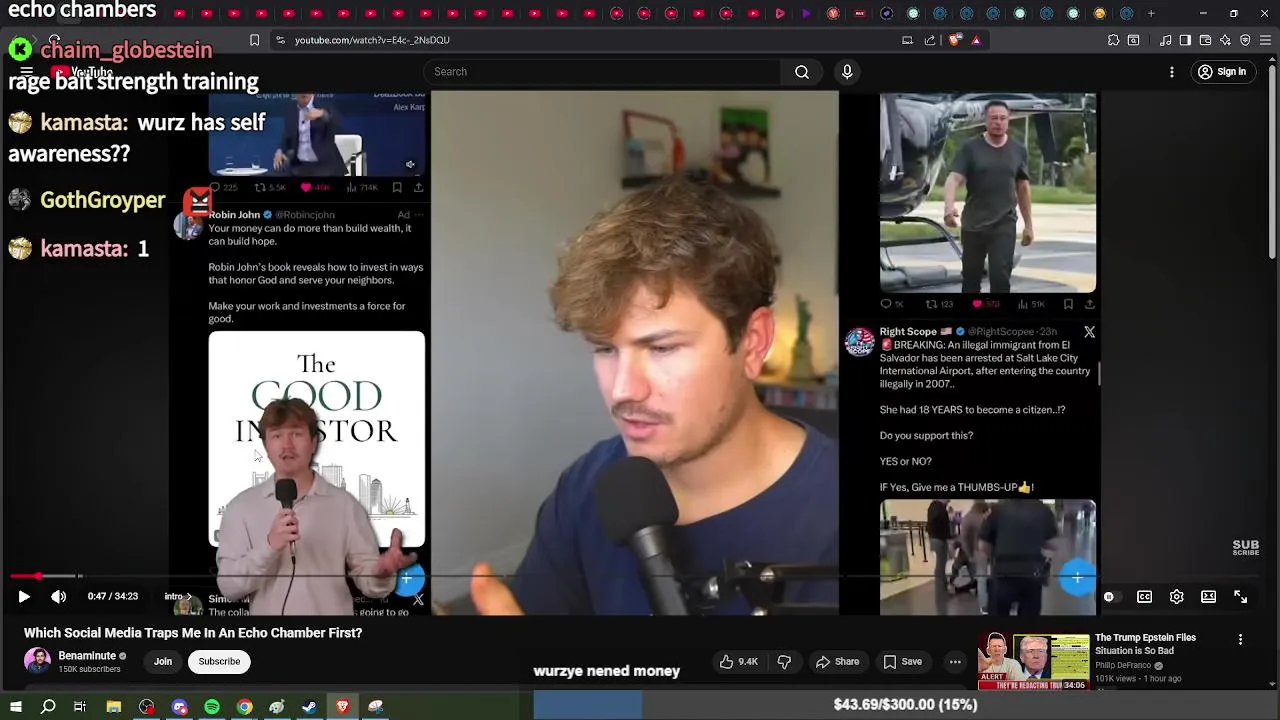Viewport: 1280px width, 720px height.
Task: Like the video (9.4K thumbs up)
Action: (x=739, y=662)
